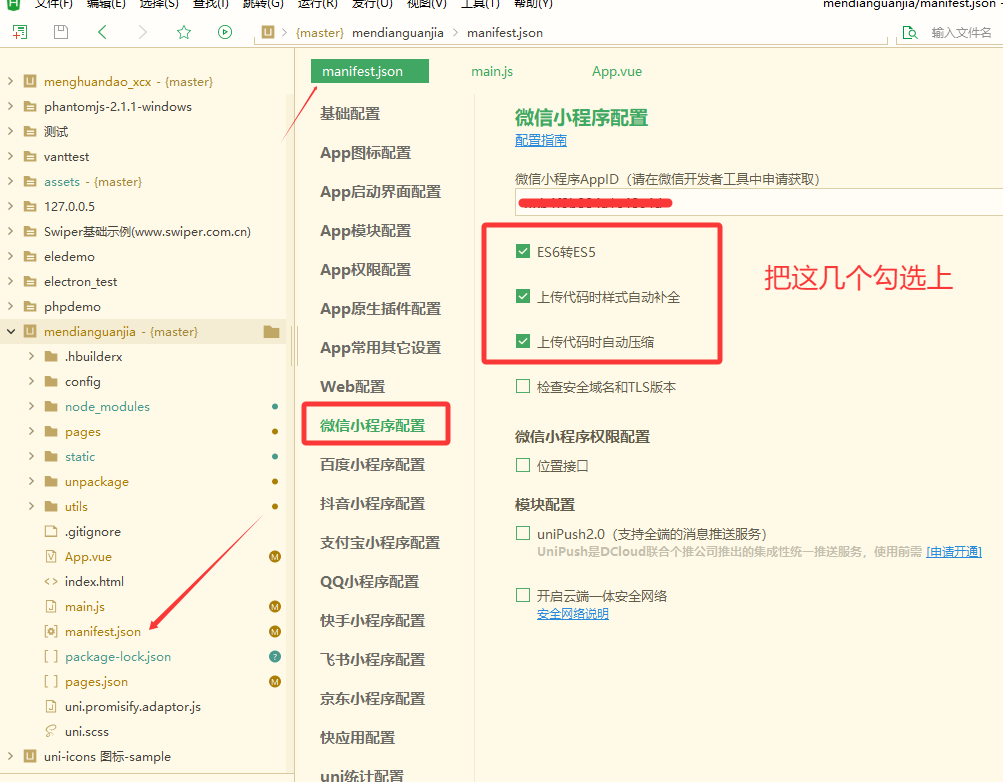Select the 微信小程序配置 section
The height and width of the screenshot is (782, 1003).
[x=372, y=426]
